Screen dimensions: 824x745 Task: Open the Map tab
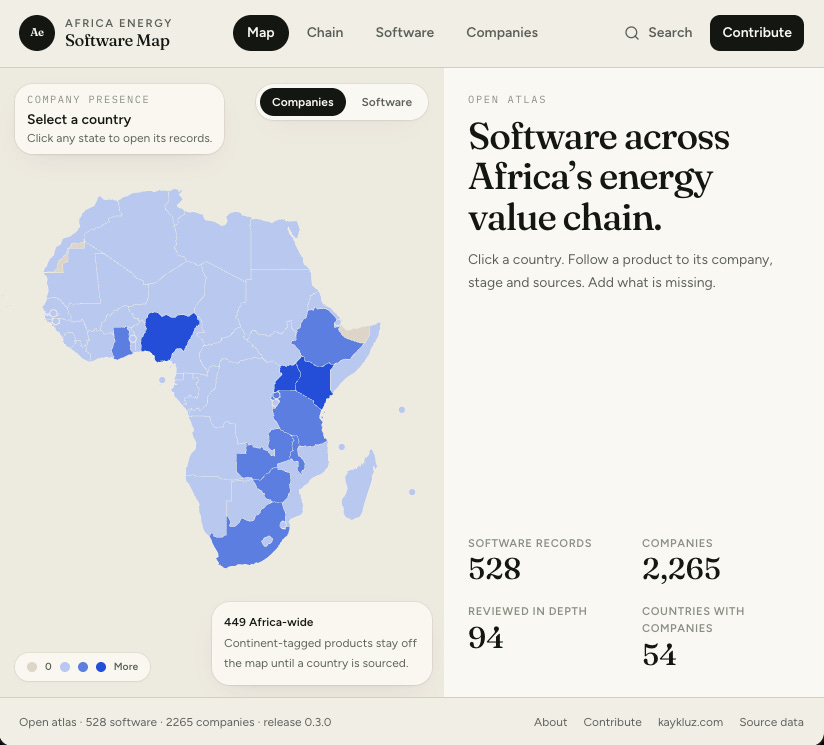[x=261, y=33]
